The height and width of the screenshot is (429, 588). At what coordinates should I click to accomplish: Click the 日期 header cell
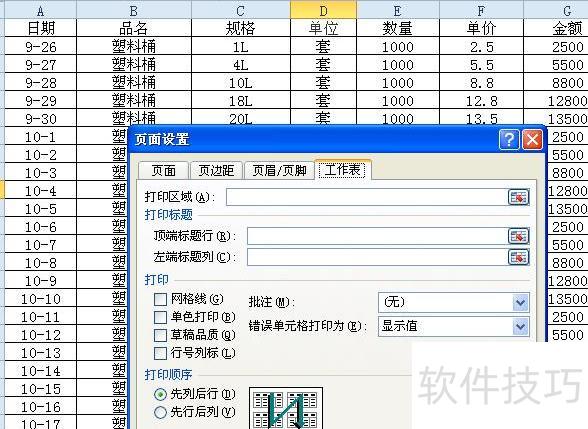click(x=40, y=28)
